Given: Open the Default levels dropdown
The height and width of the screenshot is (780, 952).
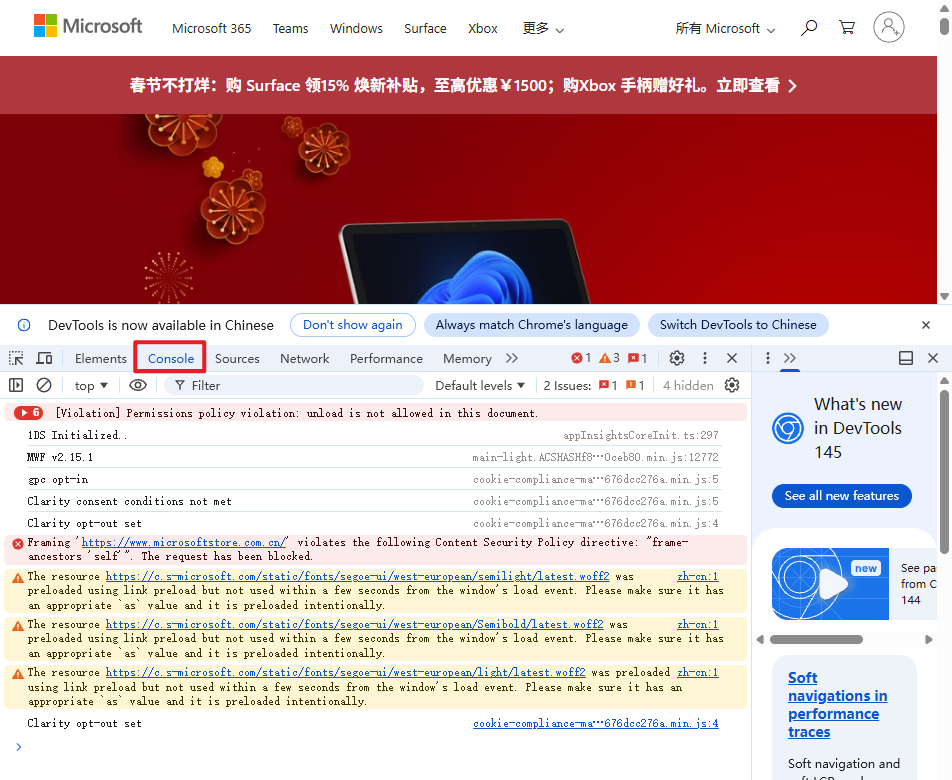Looking at the screenshot, I should [480, 385].
